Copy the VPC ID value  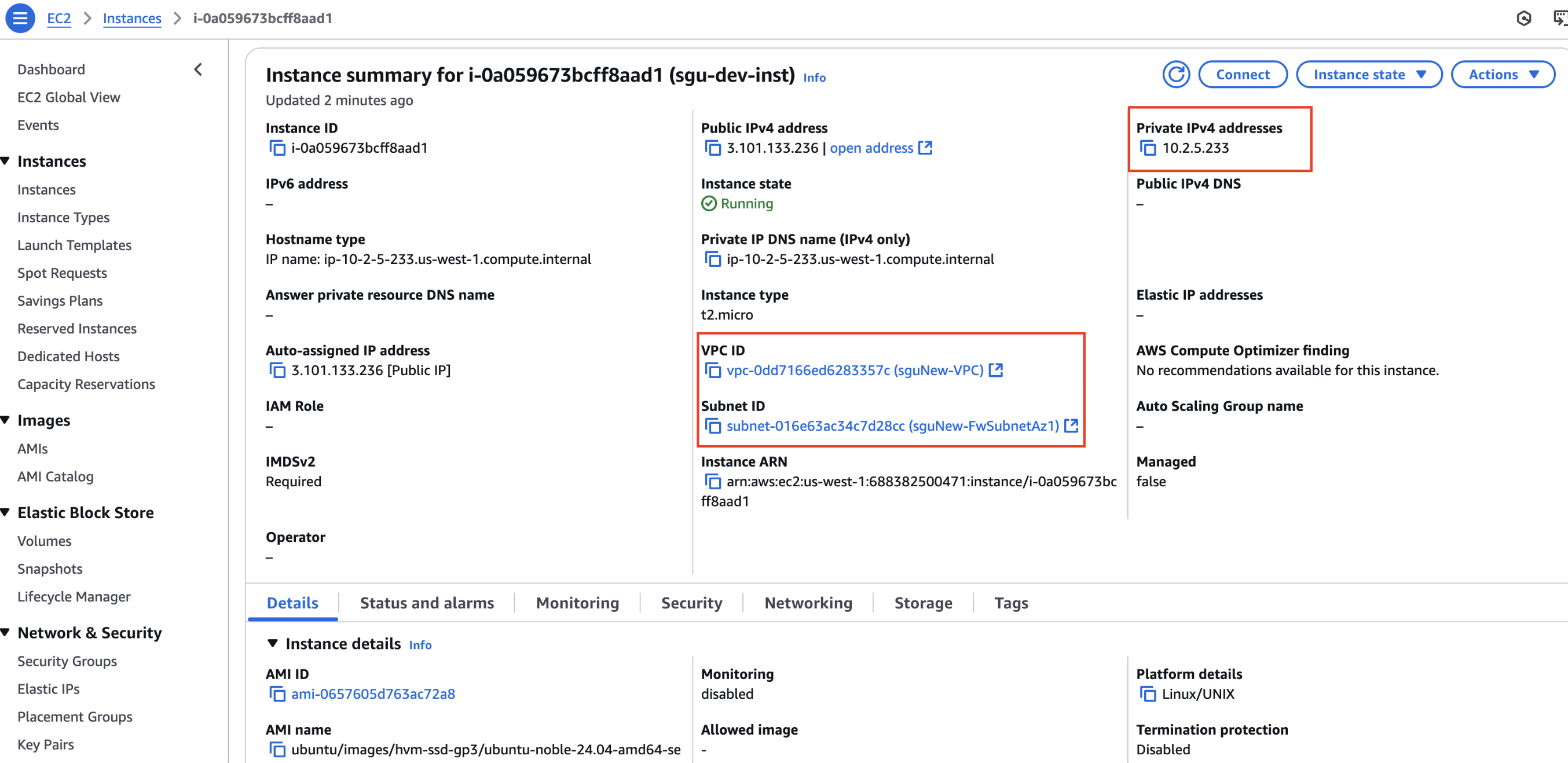click(712, 371)
